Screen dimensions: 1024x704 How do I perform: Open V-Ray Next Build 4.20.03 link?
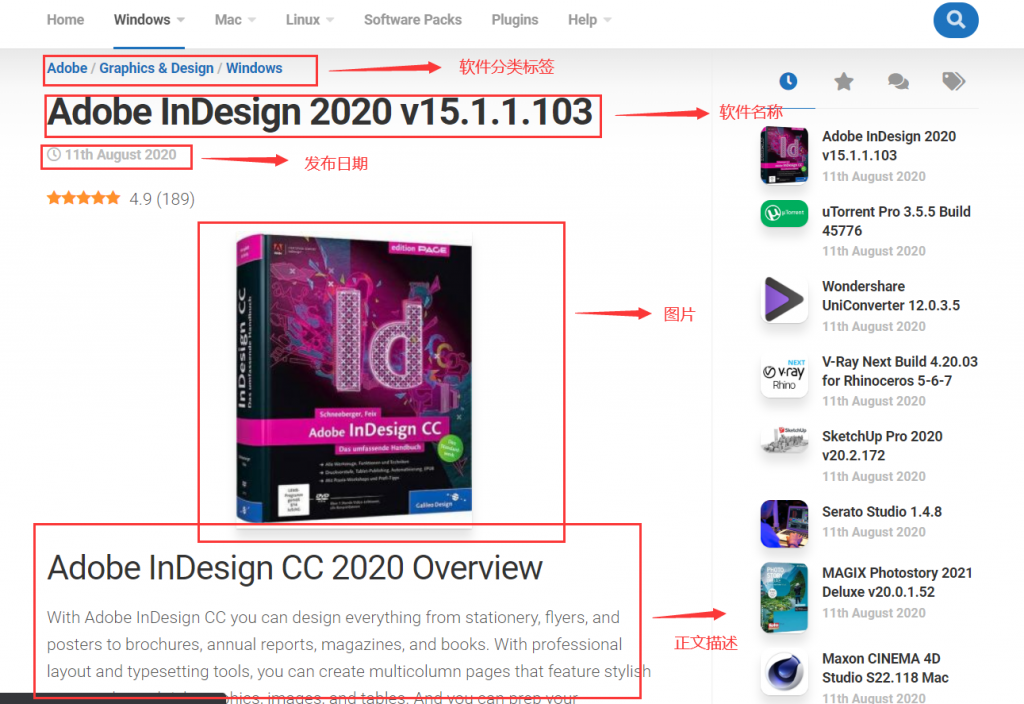click(900, 371)
